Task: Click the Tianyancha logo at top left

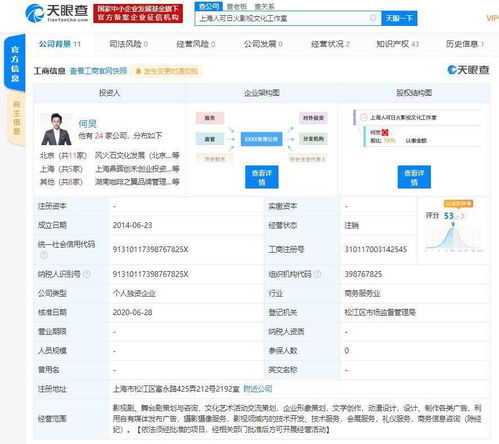Action: [57, 13]
